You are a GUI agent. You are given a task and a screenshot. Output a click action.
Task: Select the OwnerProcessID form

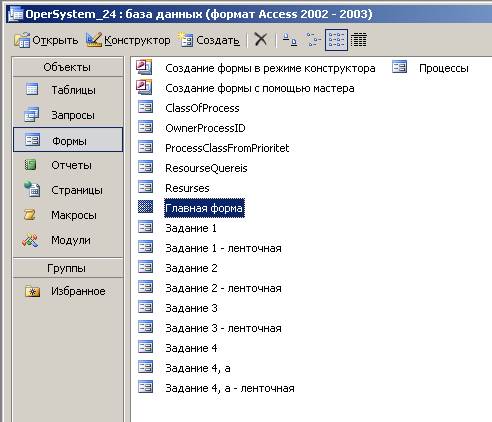point(205,128)
